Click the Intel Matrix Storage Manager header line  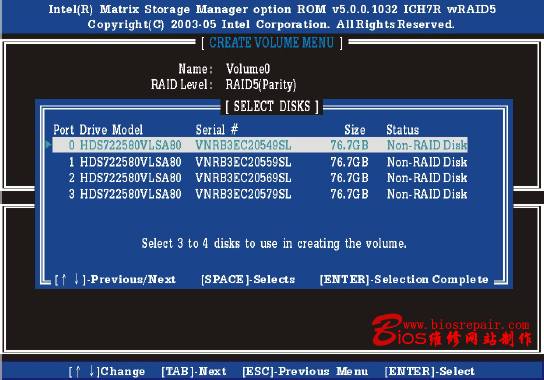pos(272,9)
